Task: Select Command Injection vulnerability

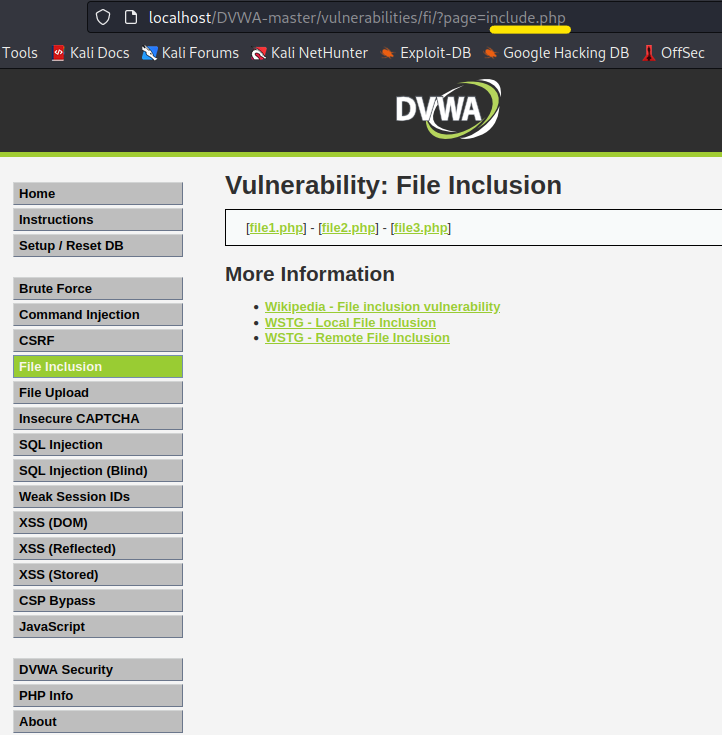Action: 98,315
